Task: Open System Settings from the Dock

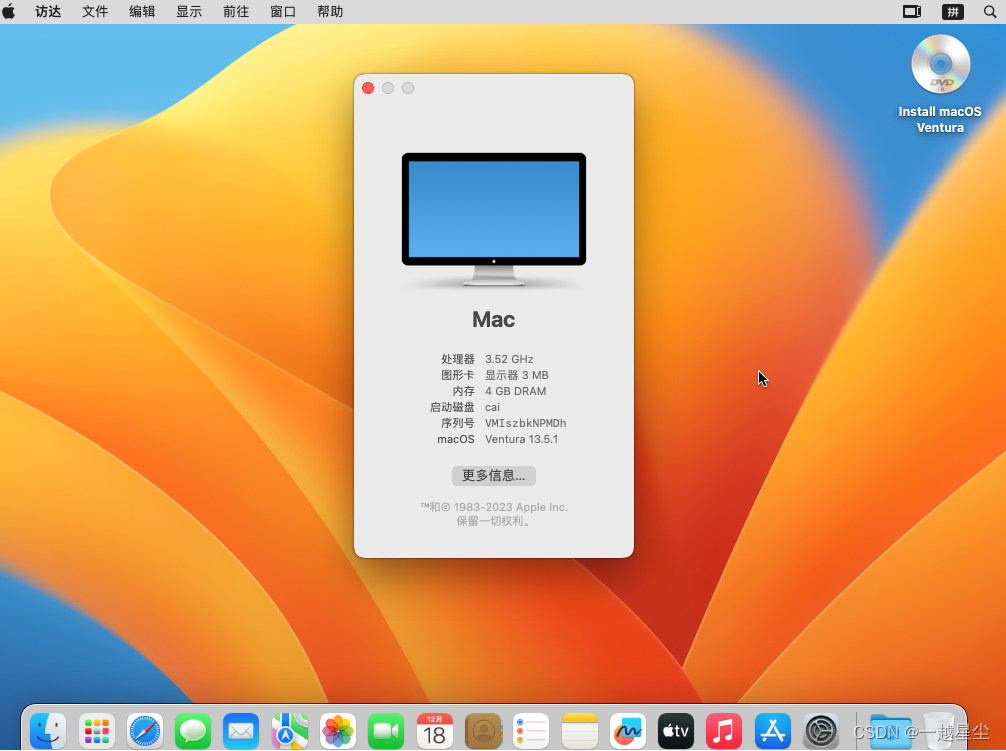Action: pyautogui.click(x=821, y=730)
